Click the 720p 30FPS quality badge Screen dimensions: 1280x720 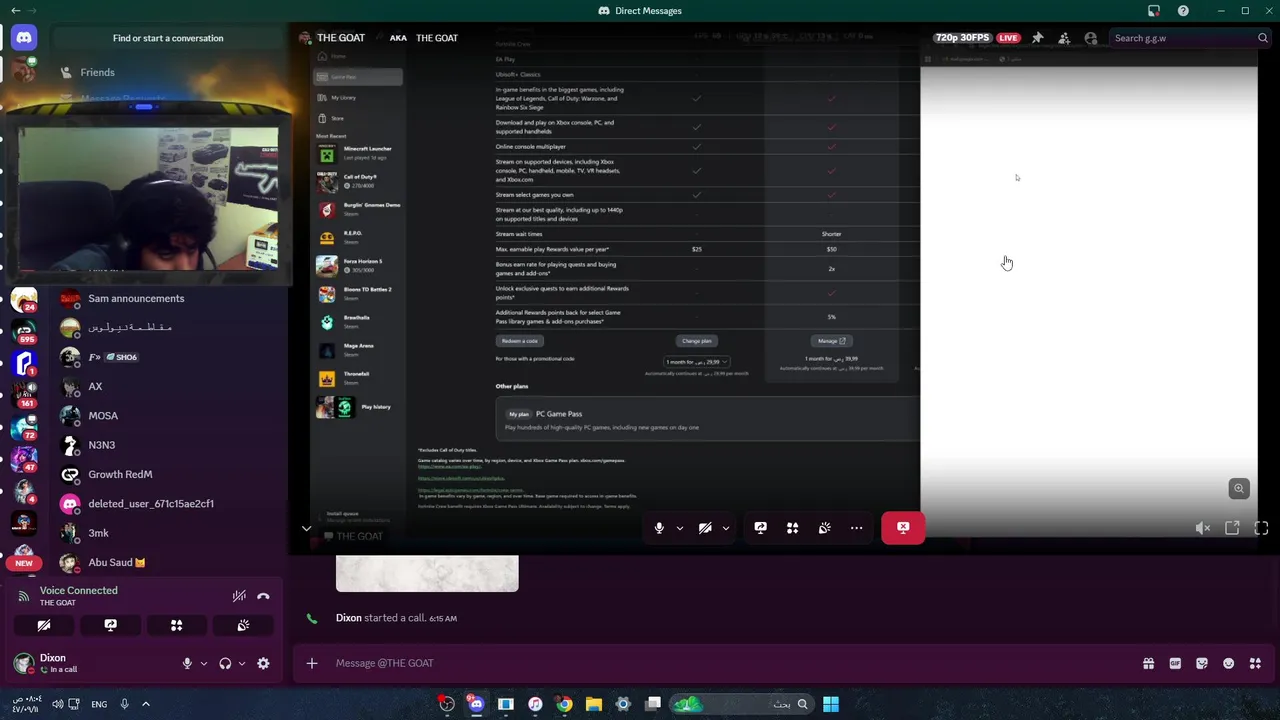961,38
